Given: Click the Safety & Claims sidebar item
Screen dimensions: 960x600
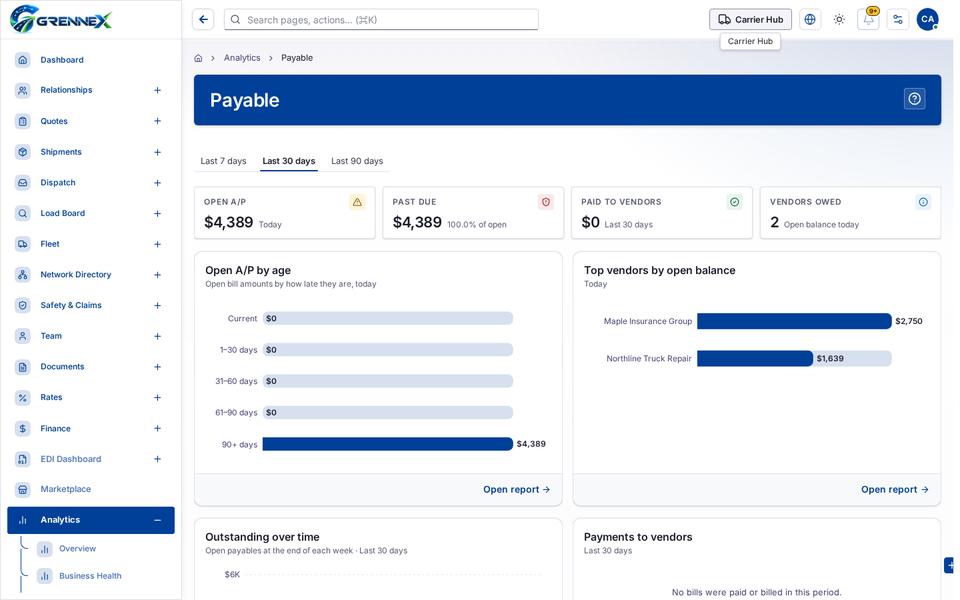Looking at the screenshot, I should tap(91, 306).
